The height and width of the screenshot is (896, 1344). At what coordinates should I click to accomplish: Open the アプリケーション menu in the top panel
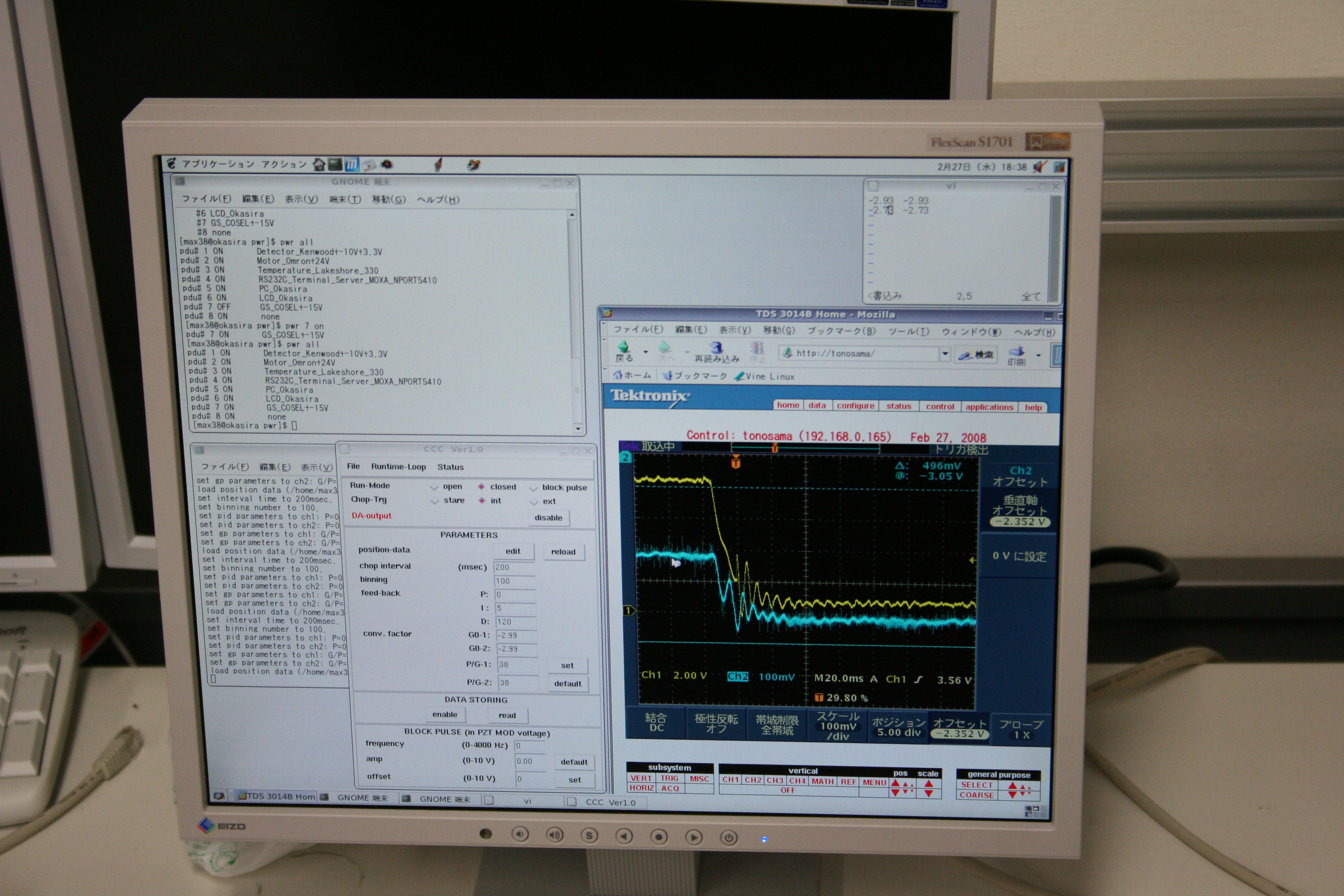[x=218, y=164]
